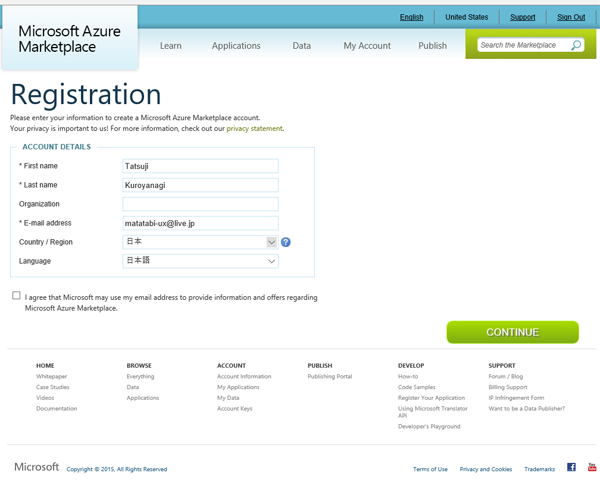Click the Sign Out link
This screenshot has width=600, height=495.
[571, 17]
